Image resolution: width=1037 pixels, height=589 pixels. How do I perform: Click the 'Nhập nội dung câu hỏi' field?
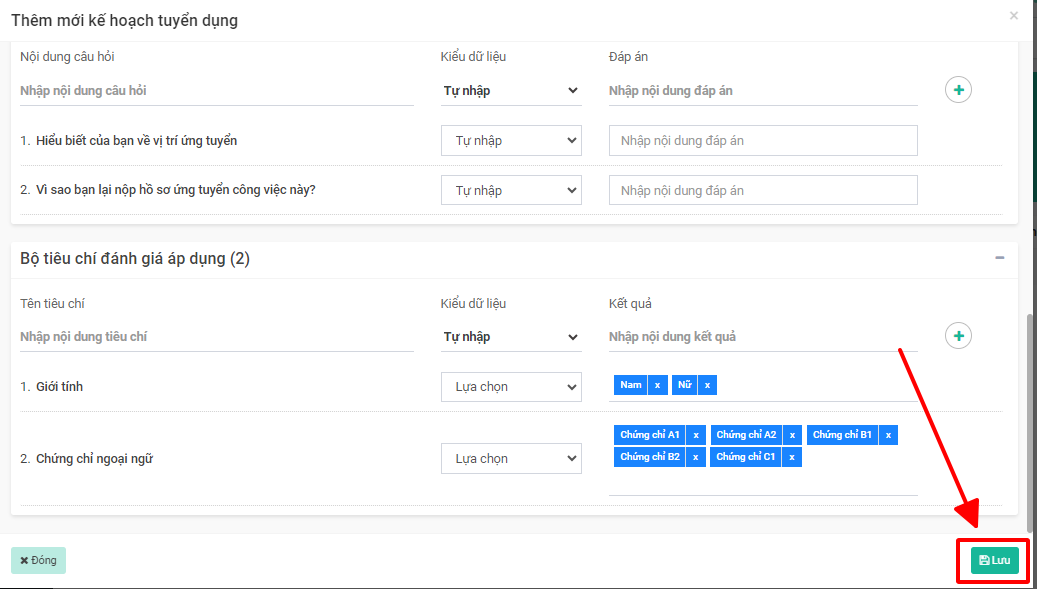coord(216,91)
